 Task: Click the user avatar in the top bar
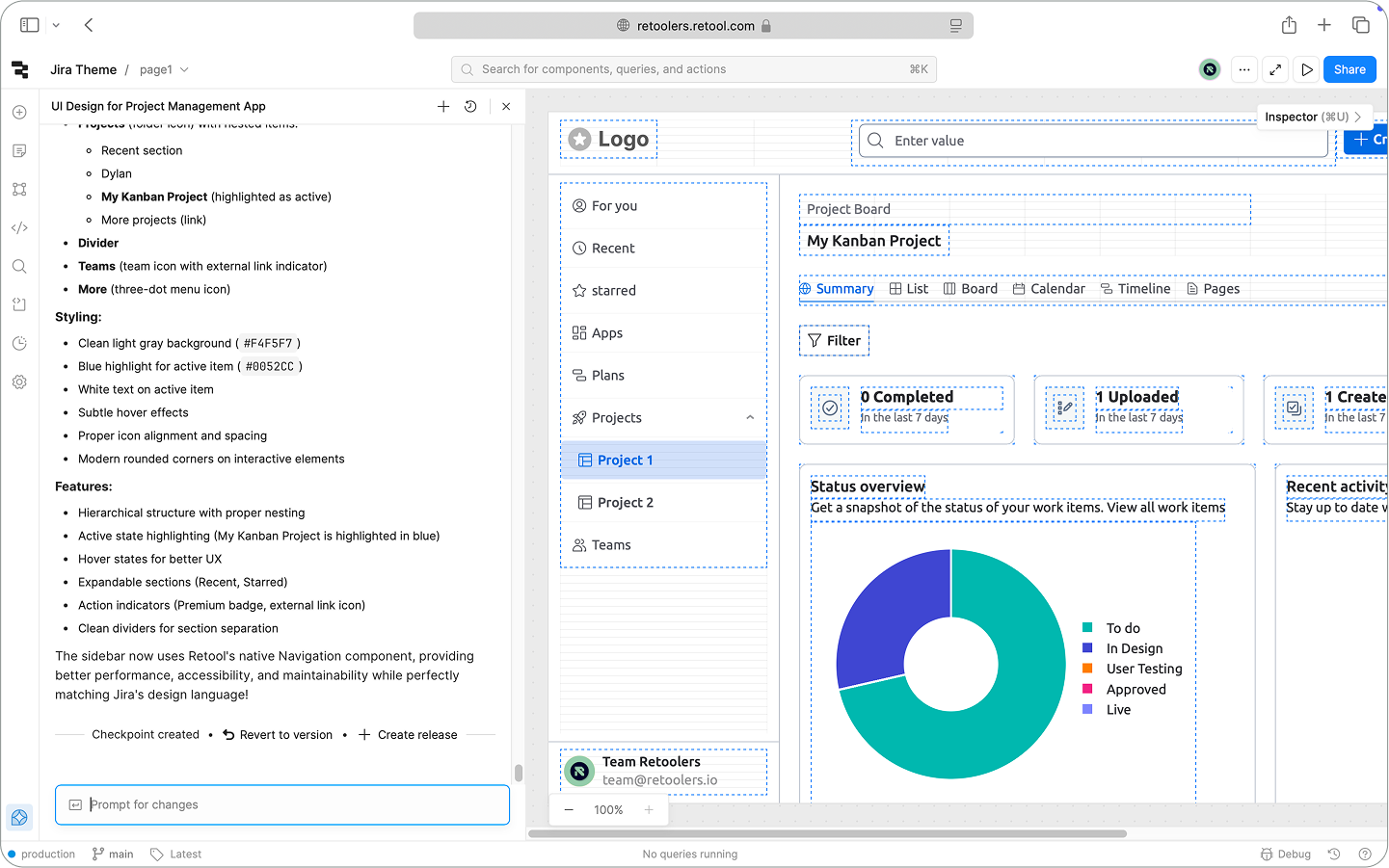(1210, 69)
